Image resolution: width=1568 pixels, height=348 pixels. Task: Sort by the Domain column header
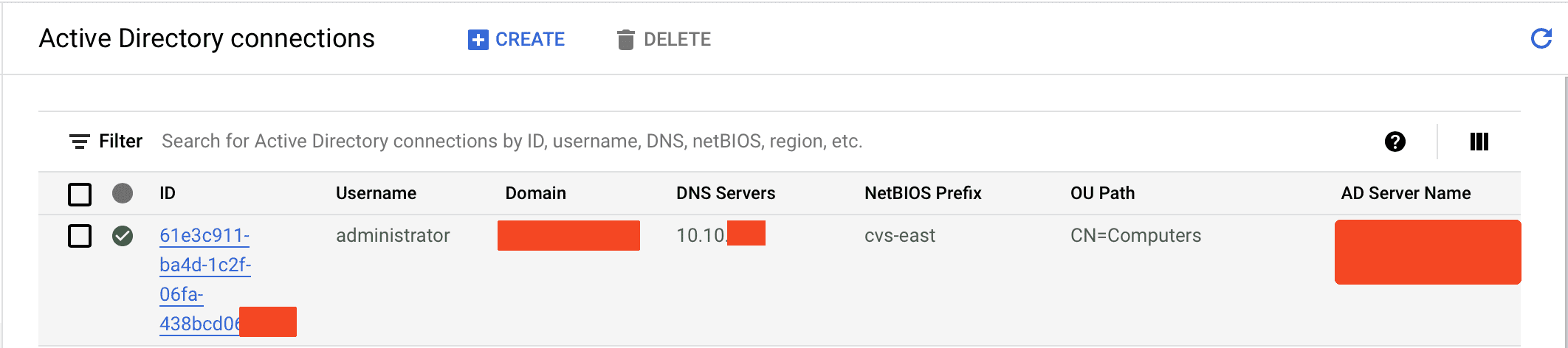(x=535, y=193)
